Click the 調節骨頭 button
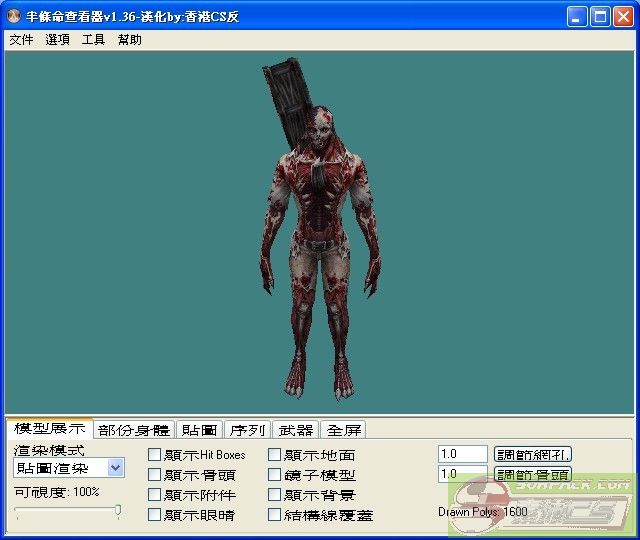Screen dimensions: 640x540 [533, 474]
